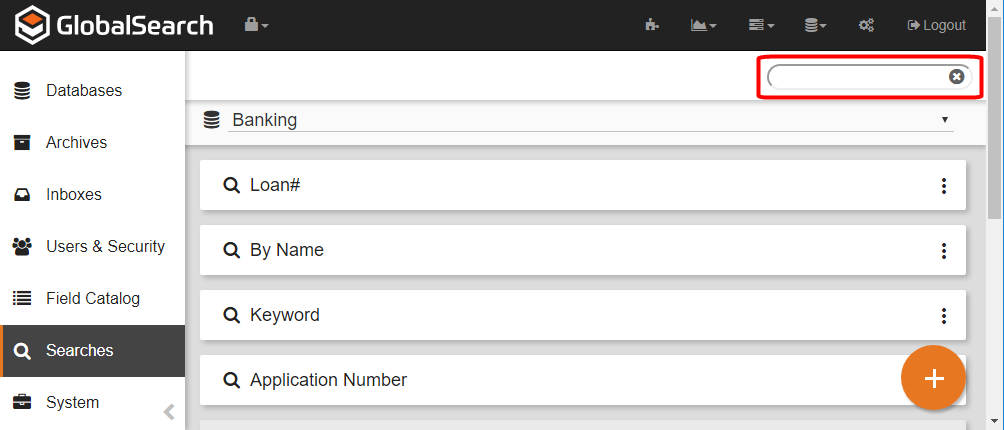Click into the search filter field
The image size is (1004, 430).
pos(855,77)
